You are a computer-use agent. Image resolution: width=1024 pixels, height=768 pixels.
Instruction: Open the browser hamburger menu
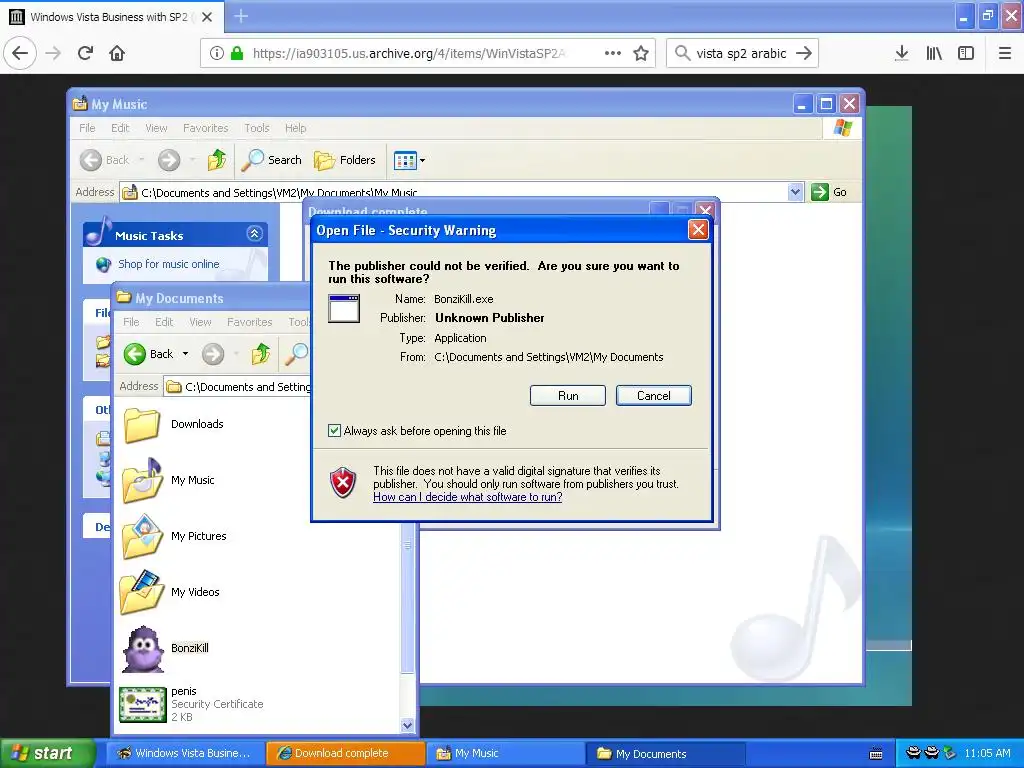pyautogui.click(x=1004, y=53)
